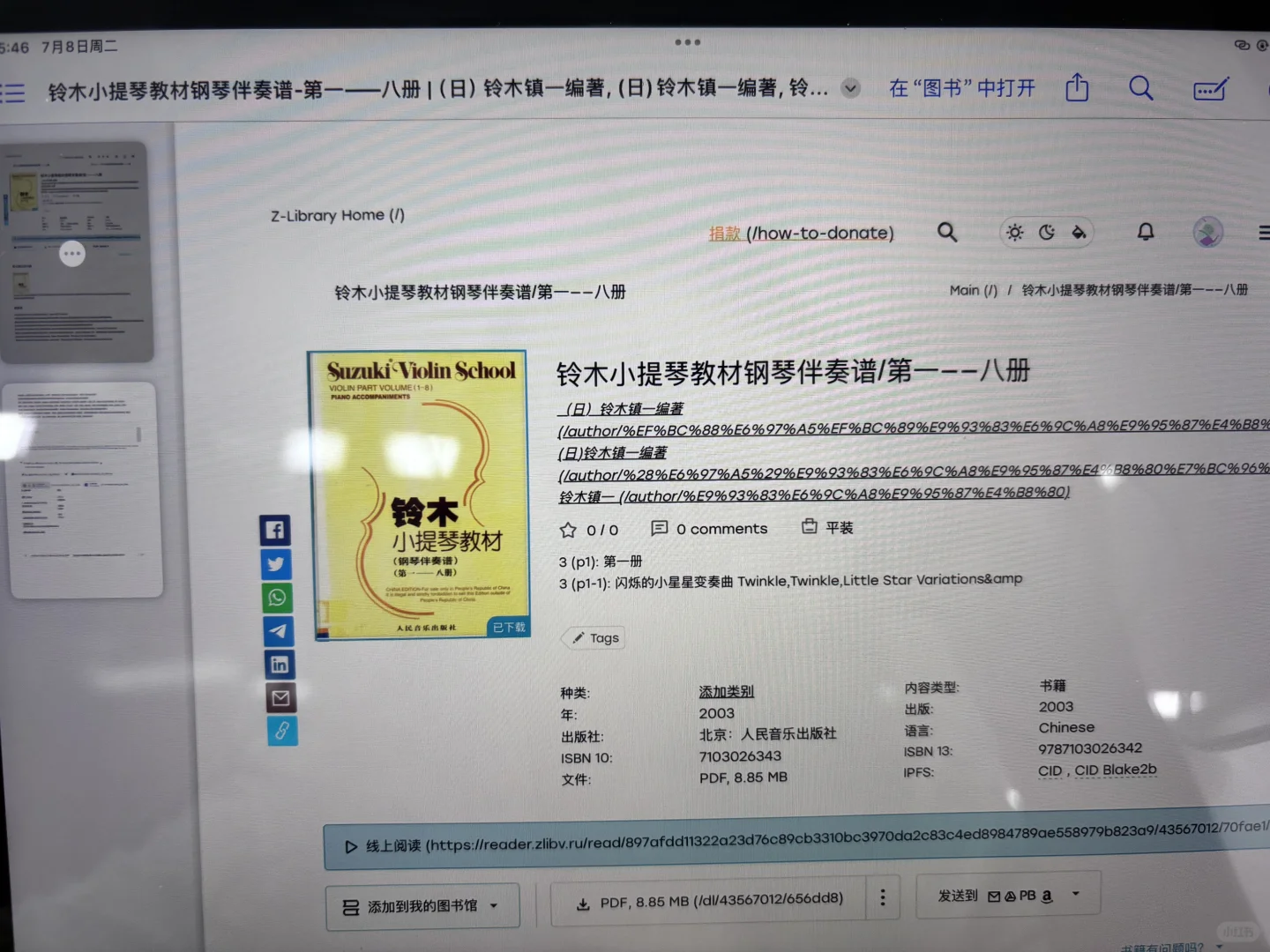Open the 0 comments link
1270x952 pixels.
709,528
